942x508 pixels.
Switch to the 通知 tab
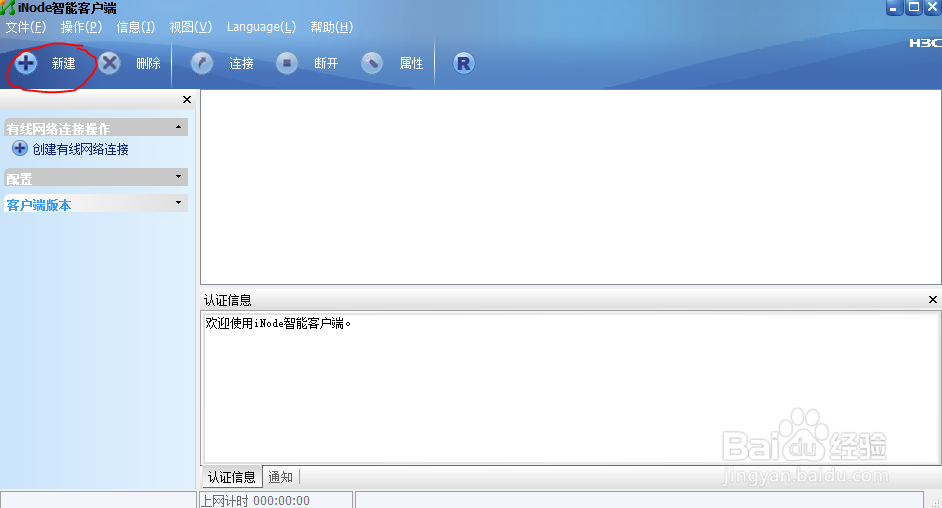(x=281, y=477)
